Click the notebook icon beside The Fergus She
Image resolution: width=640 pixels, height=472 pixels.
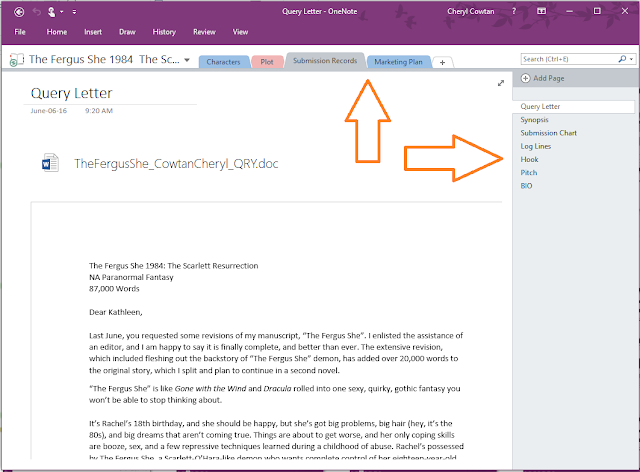[x=17, y=60]
